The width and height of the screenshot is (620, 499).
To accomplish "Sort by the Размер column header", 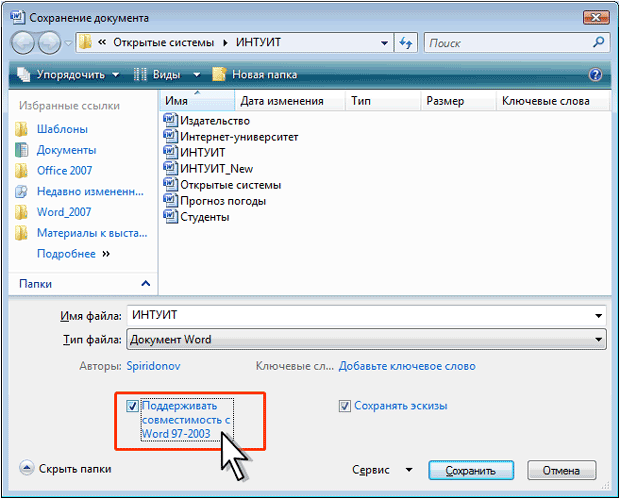I will click(x=458, y=101).
